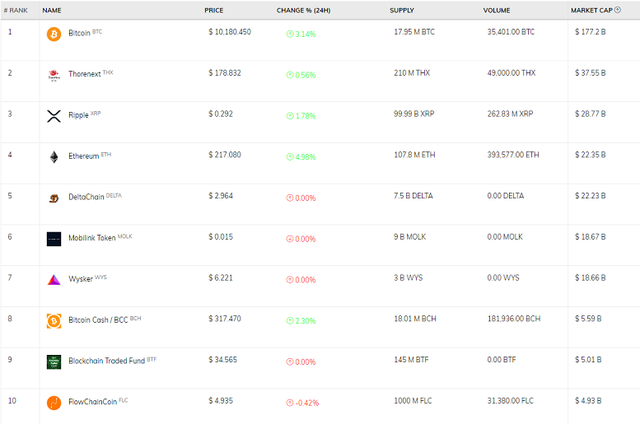Sort by the SUPPLY column header
This screenshot has width=640, height=424.
tap(402, 10)
